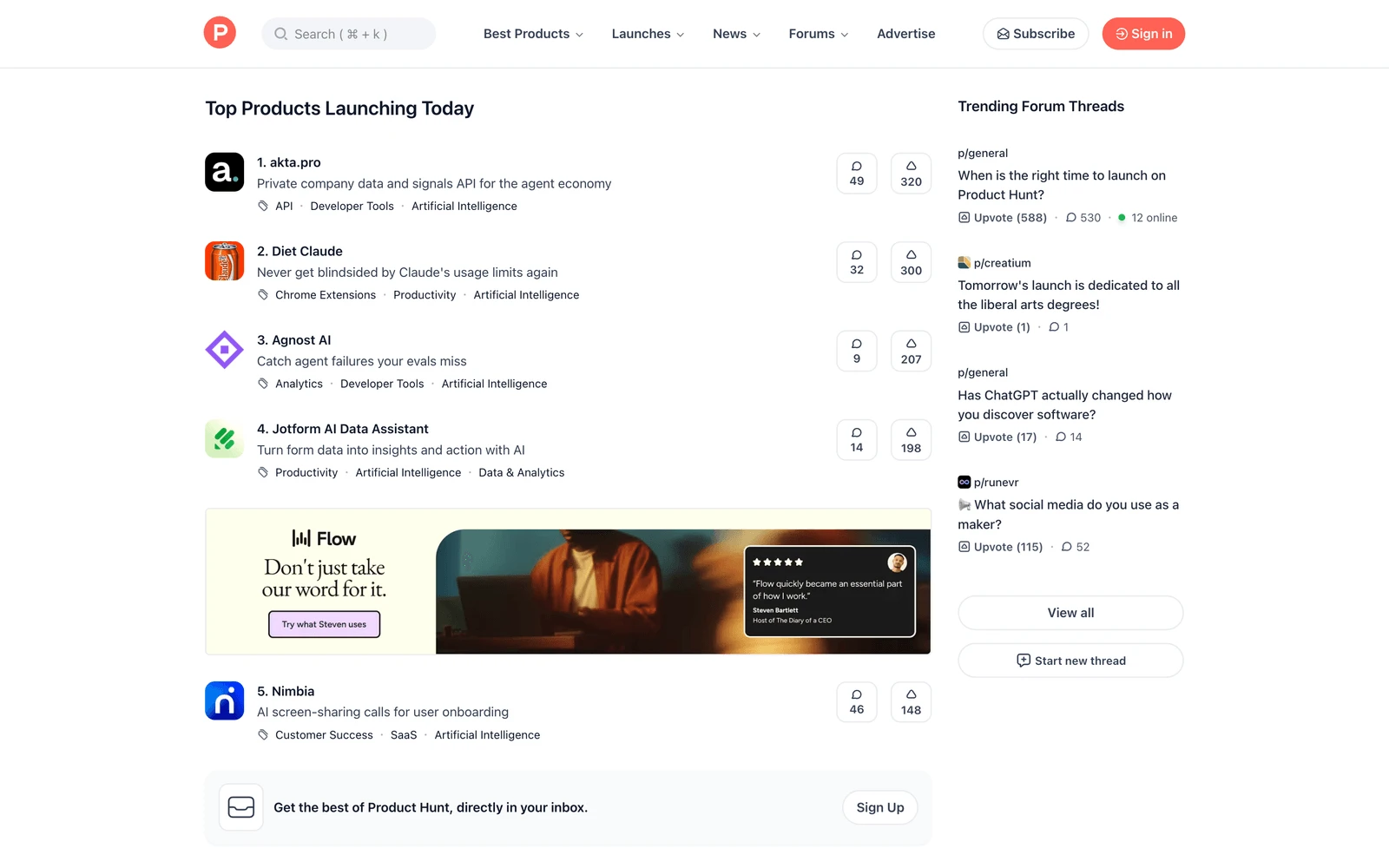Click comment count 1 on liberal arts thread
The height and width of the screenshot is (868, 1389).
point(1058,327)
